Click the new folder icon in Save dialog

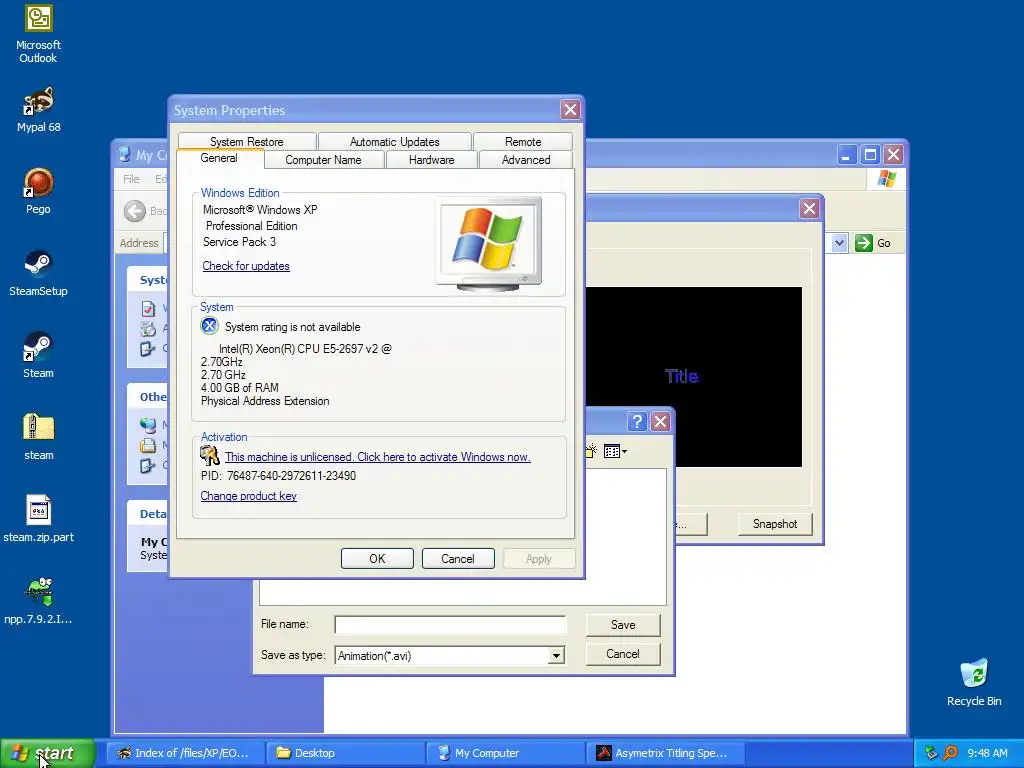point(591,451)
